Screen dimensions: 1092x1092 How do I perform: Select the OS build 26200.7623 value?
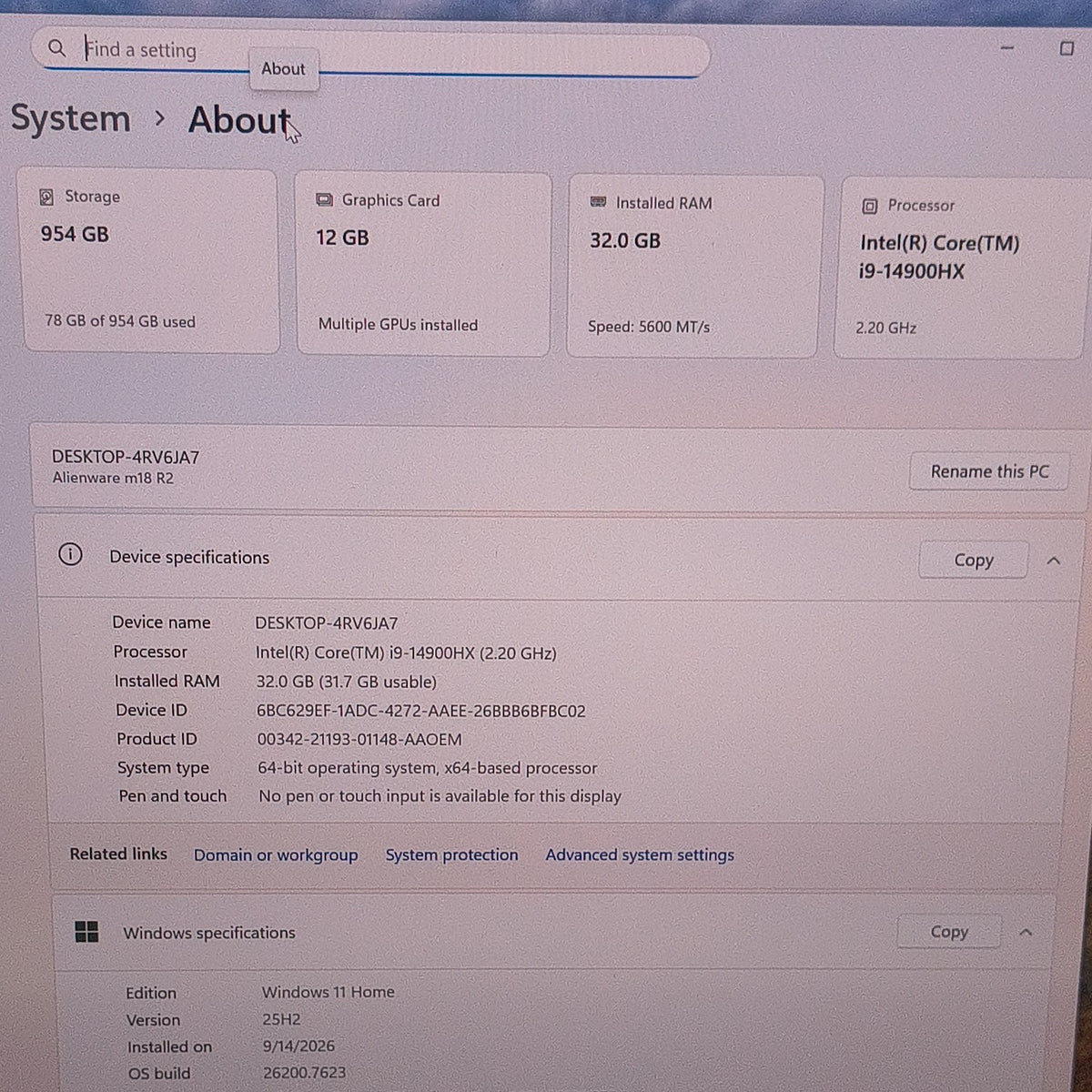tap(305, 1073)
